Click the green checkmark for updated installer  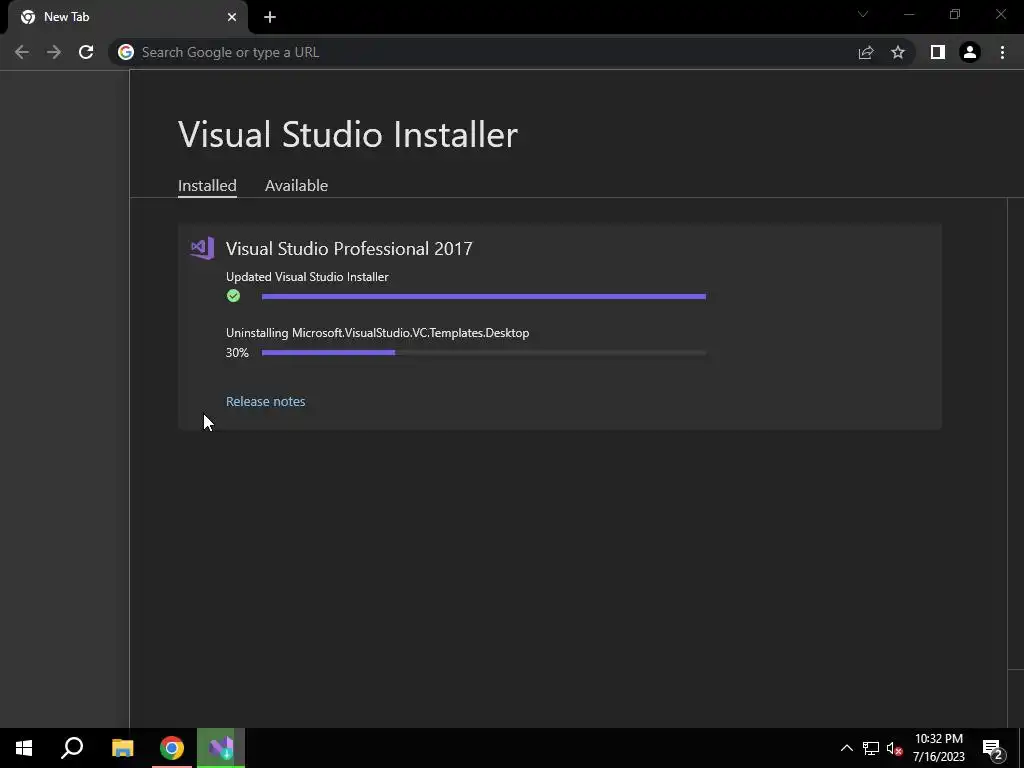click(233, 296)
